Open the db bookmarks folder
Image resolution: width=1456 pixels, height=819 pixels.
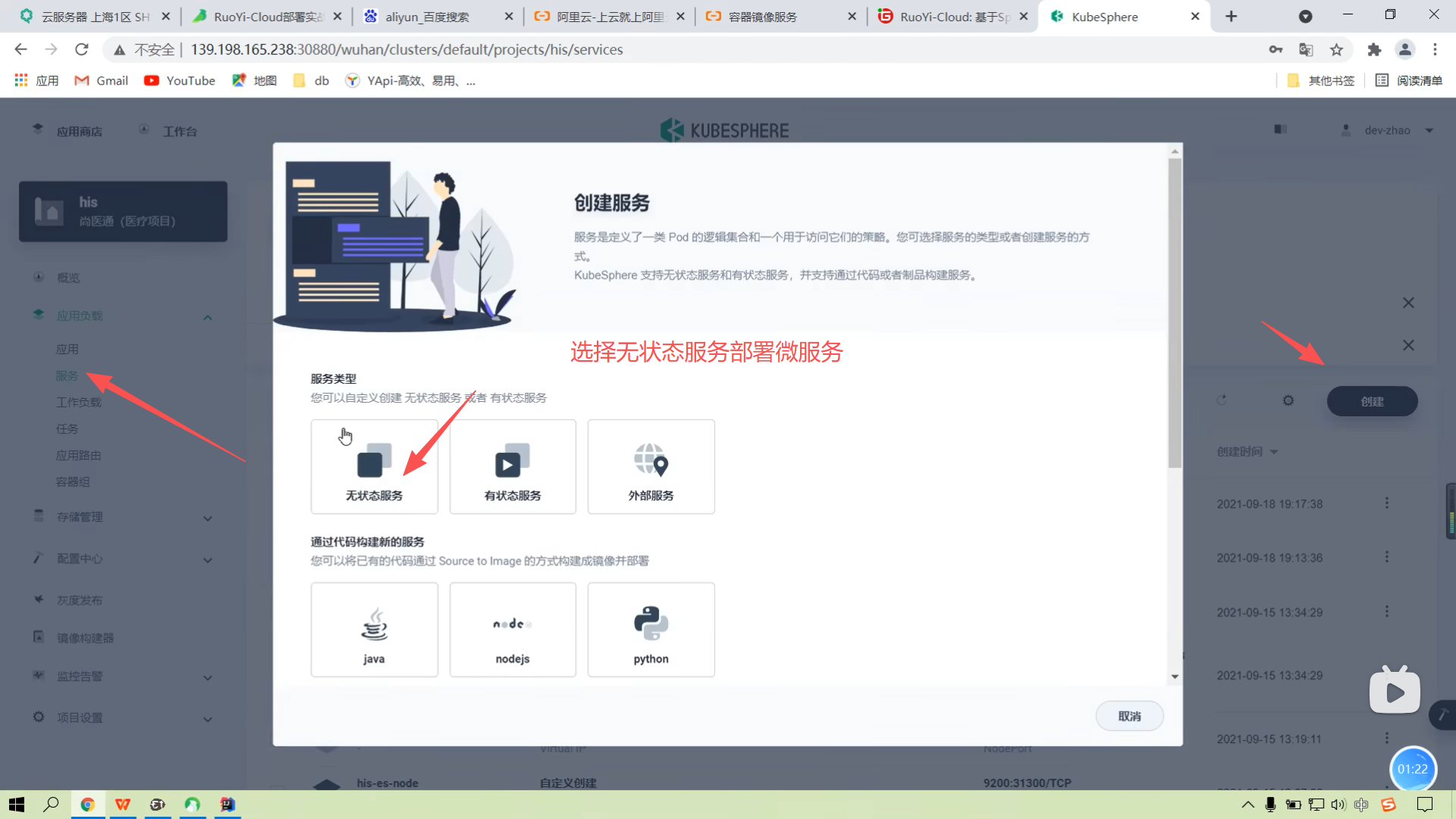(x=311, y=80)
